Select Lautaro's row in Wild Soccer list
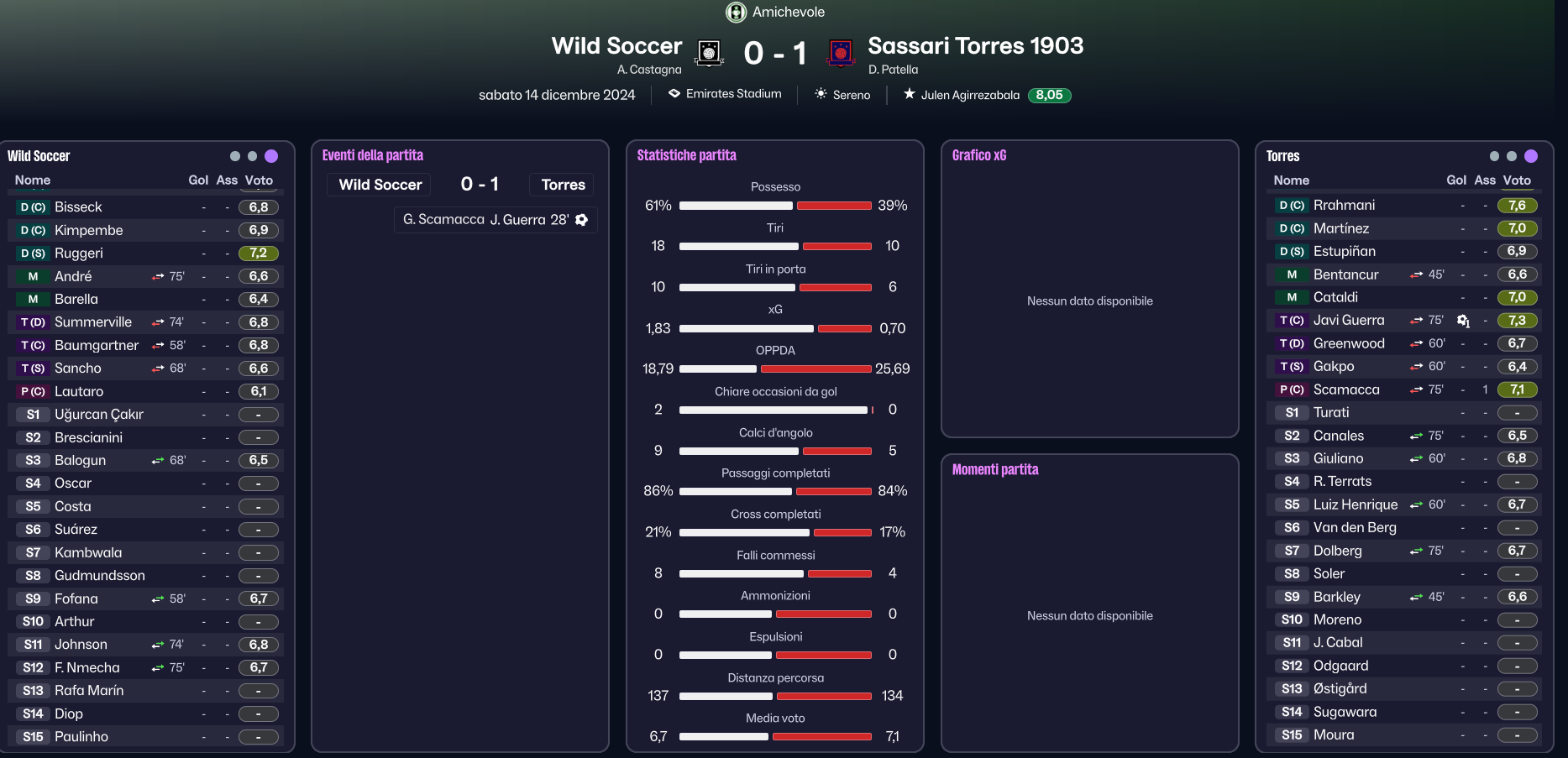1568x758 pixels. [146, 391]
